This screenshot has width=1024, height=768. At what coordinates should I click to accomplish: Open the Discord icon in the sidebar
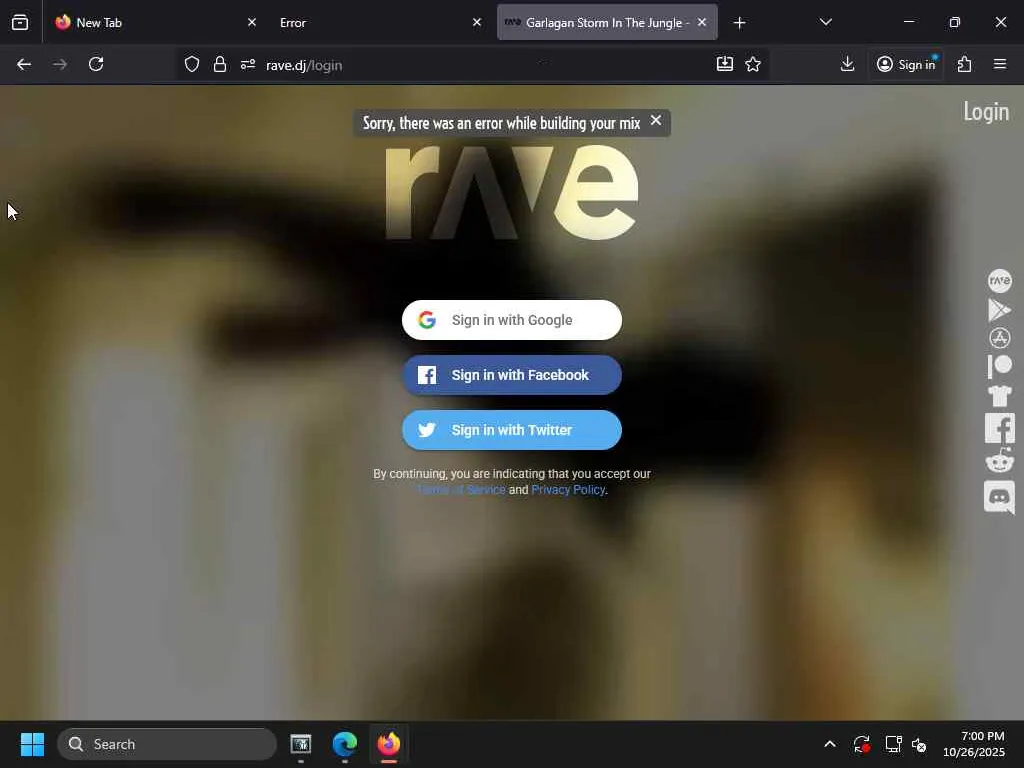(x=999, y=498)
